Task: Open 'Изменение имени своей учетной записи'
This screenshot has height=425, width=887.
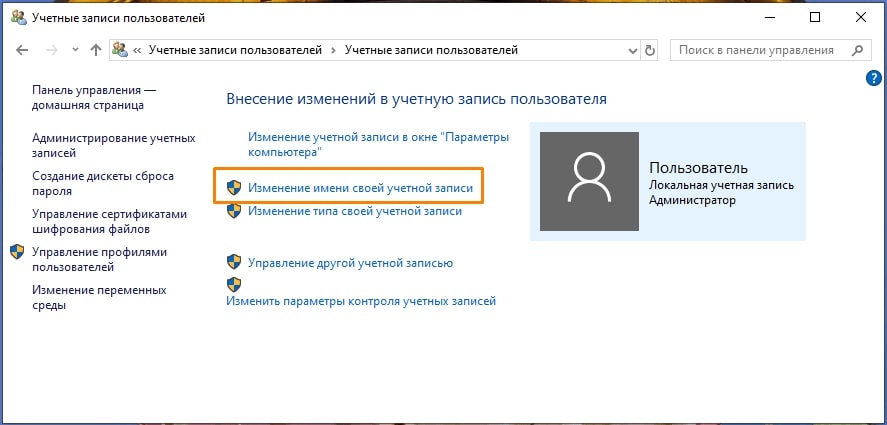Action: (x=360, y=187)
